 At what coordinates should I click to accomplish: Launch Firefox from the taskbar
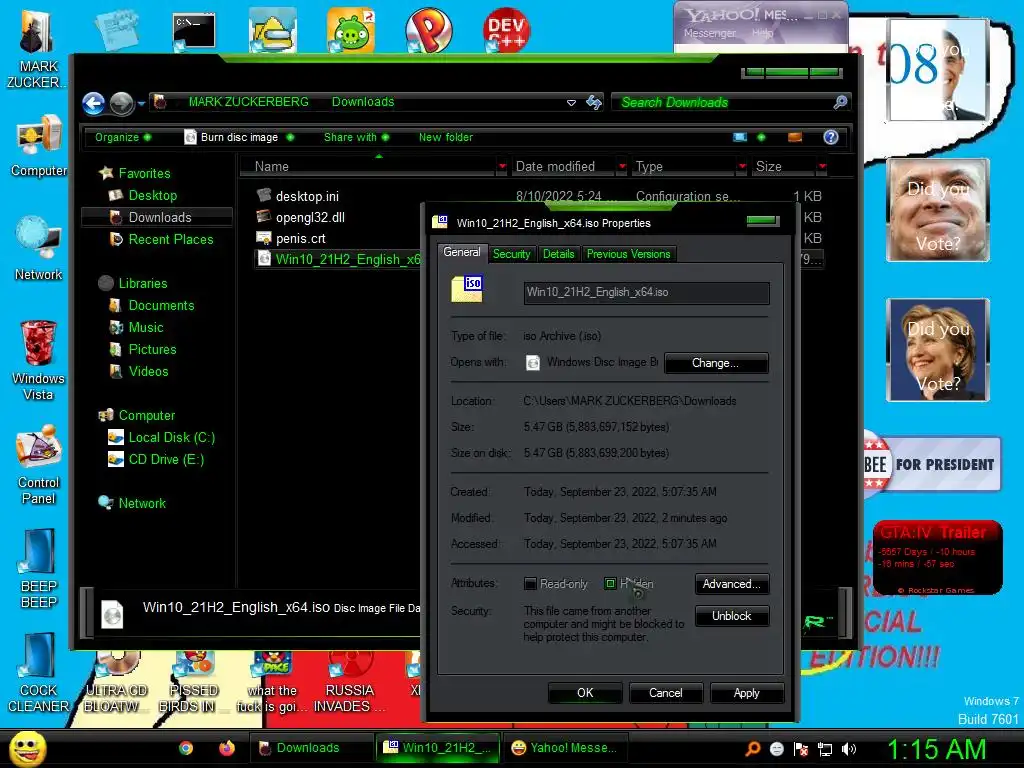(227, 748)
